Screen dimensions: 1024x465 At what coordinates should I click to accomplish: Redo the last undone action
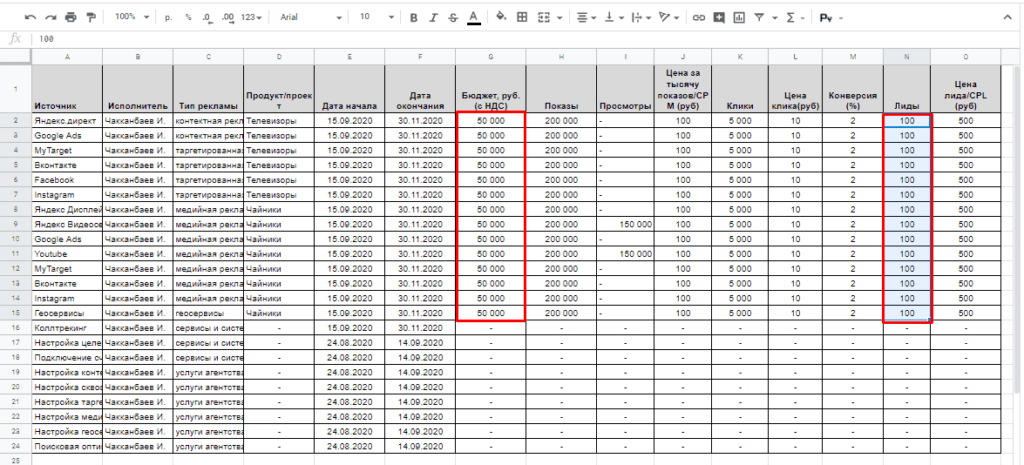(x=50, y=18)
